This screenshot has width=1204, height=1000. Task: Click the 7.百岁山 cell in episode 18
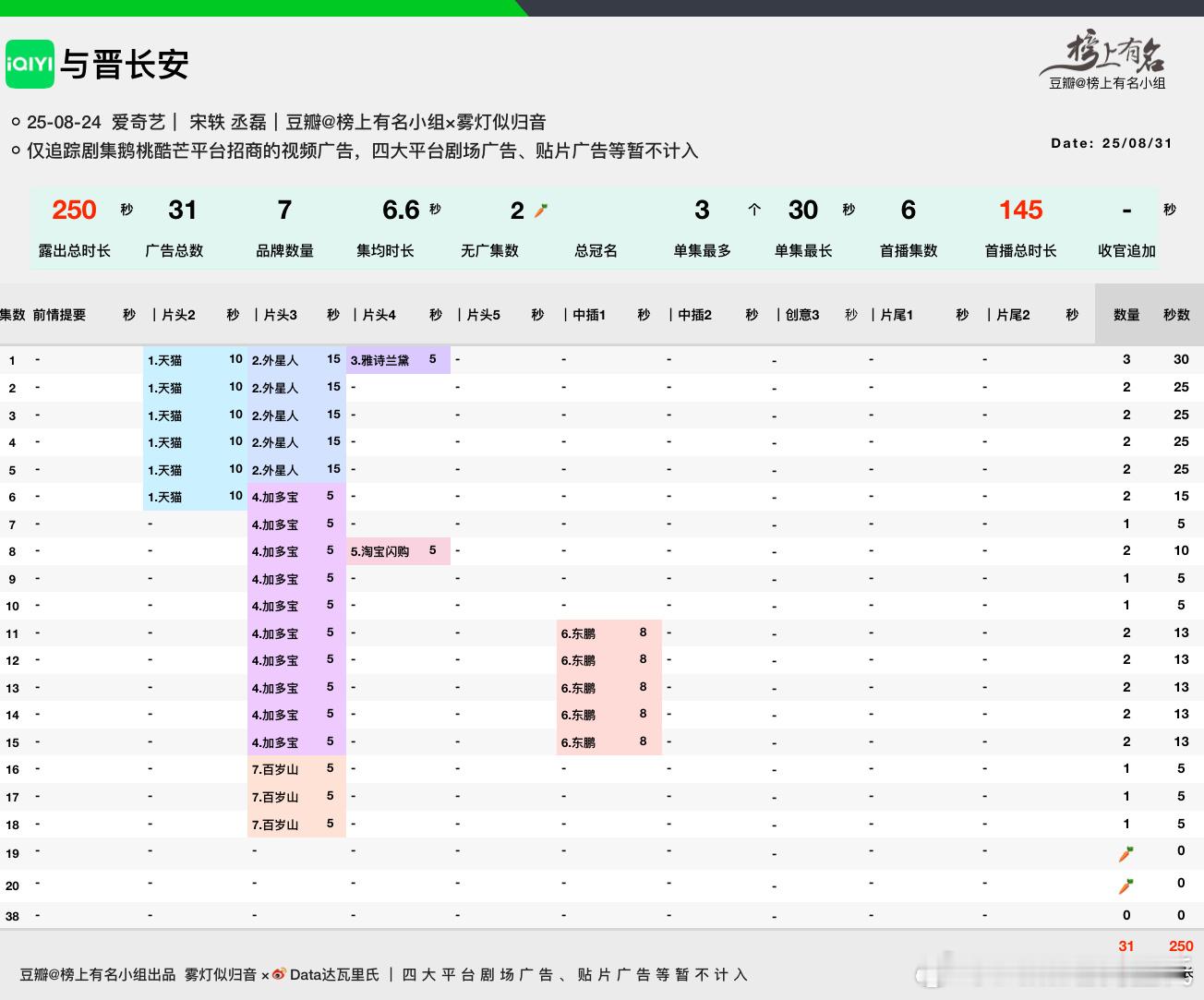tap(296, 825)
